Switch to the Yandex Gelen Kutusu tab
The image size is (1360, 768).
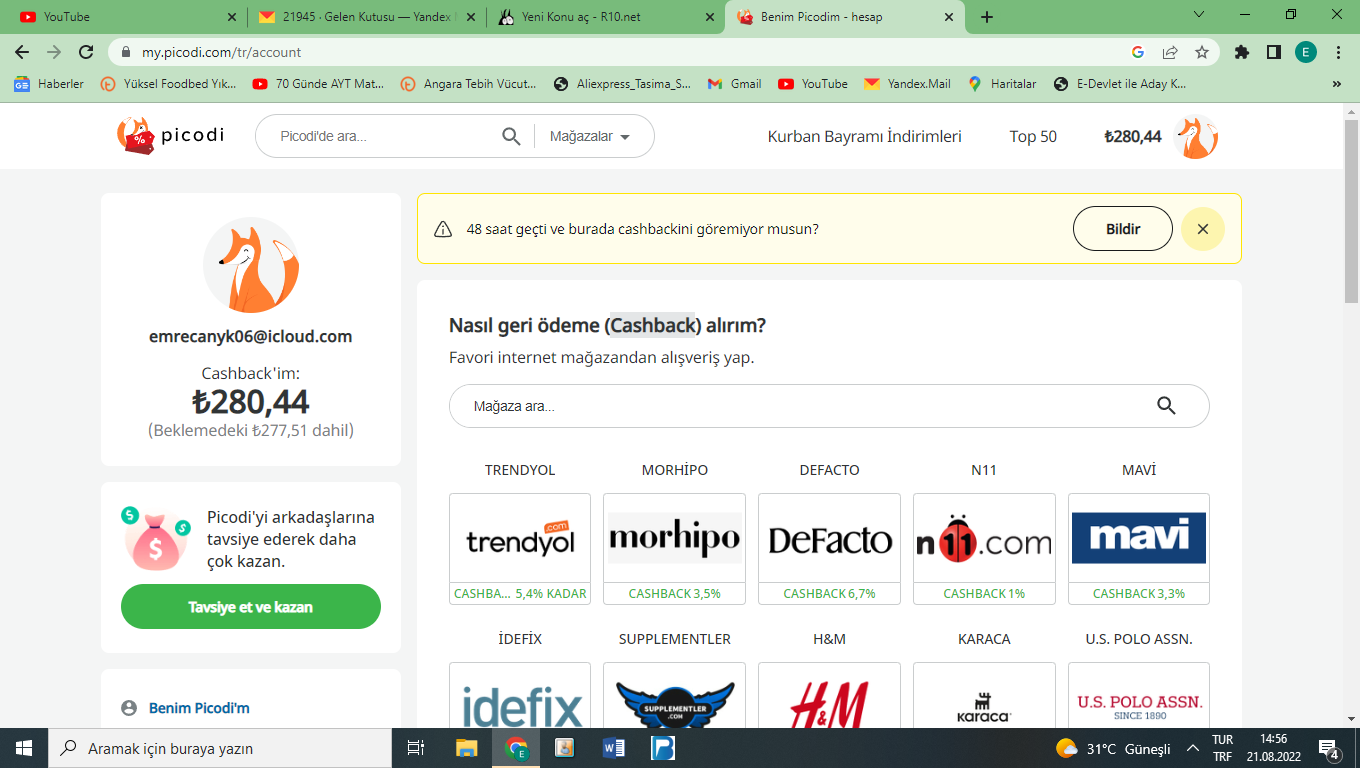366,17
